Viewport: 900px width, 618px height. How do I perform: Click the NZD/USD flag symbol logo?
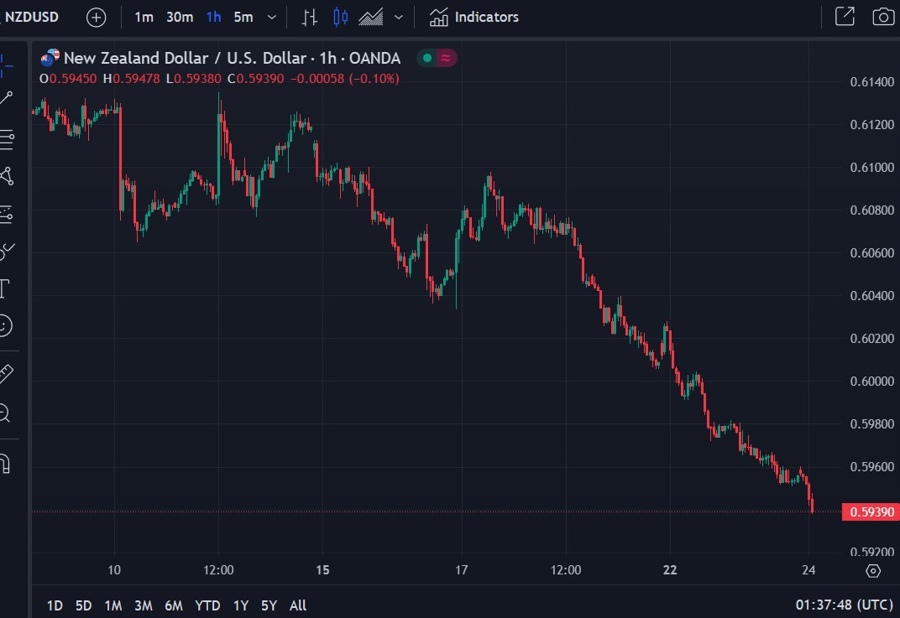pos(50,57)
